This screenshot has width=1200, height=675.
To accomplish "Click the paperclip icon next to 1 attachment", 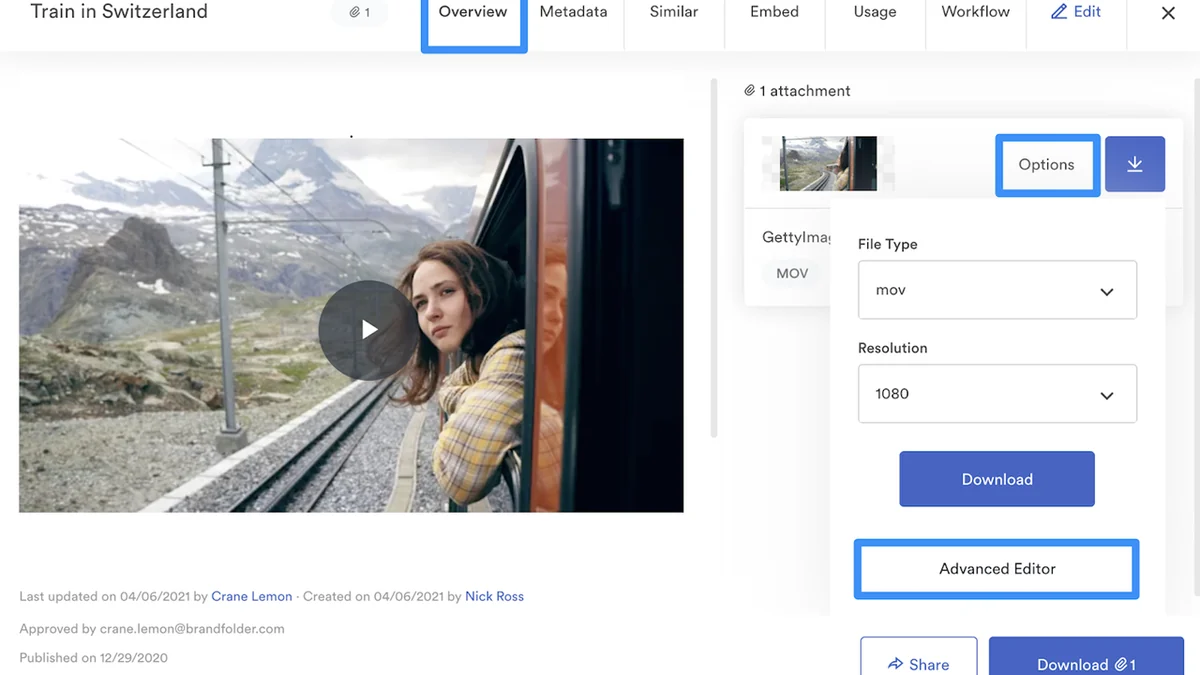I will click(x=750, y=91).
